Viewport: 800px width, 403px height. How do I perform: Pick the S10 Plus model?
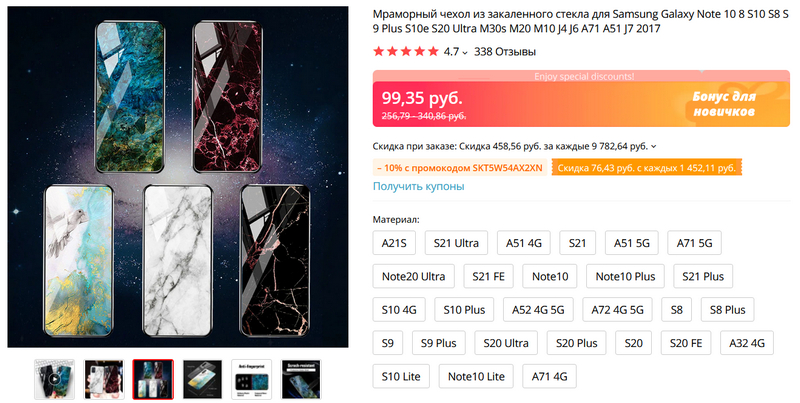[464, 310]
